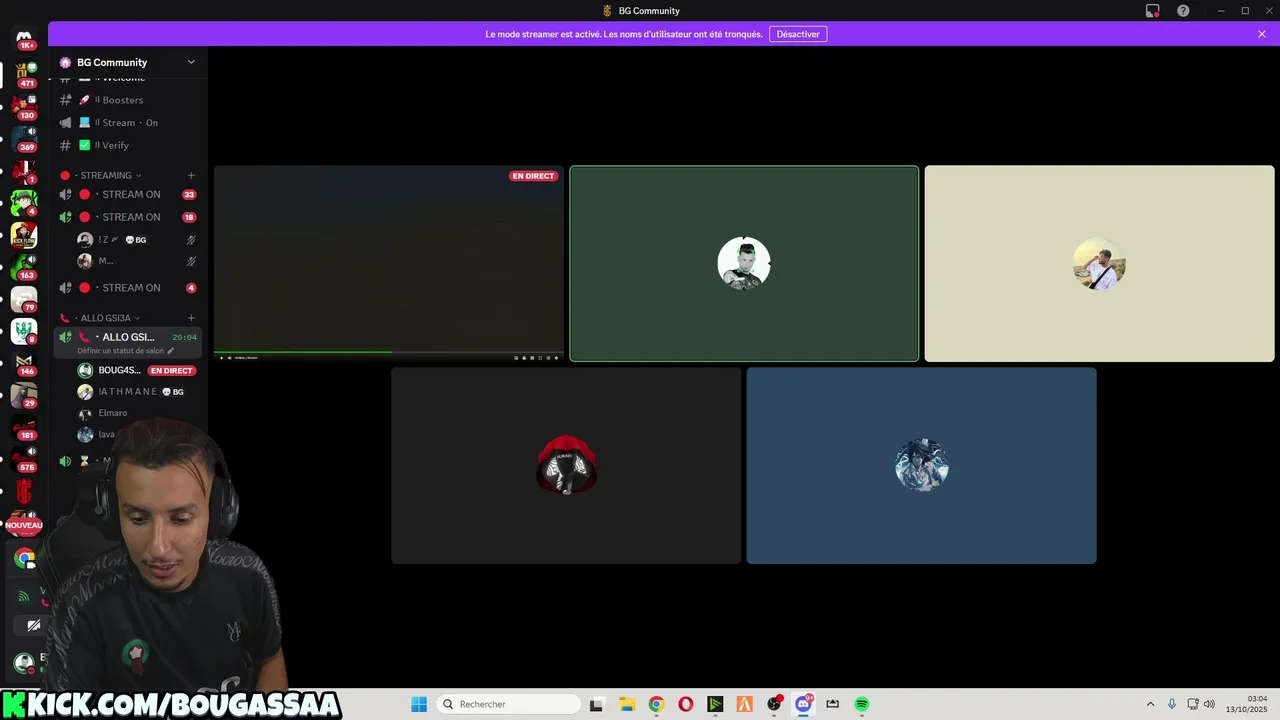1280x720 pixels.
Task: Open the server icon with 575 badge
Action: (24, 458)
